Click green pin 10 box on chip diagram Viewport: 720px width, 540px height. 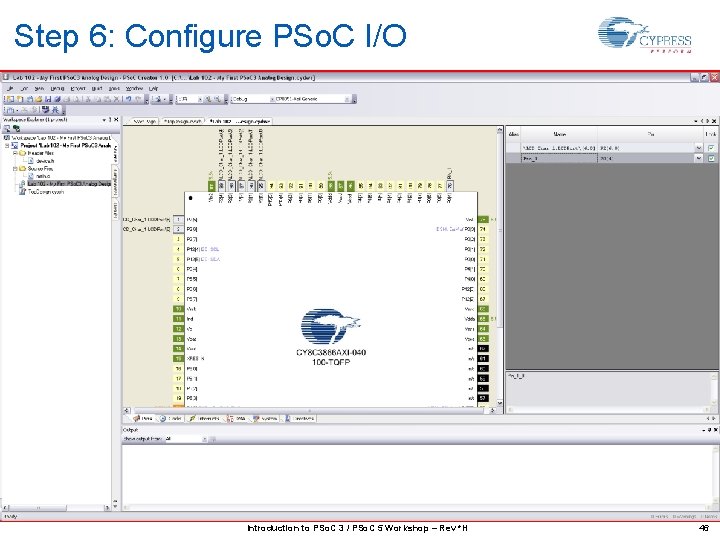pyautogui.click(x=179, y=309)
